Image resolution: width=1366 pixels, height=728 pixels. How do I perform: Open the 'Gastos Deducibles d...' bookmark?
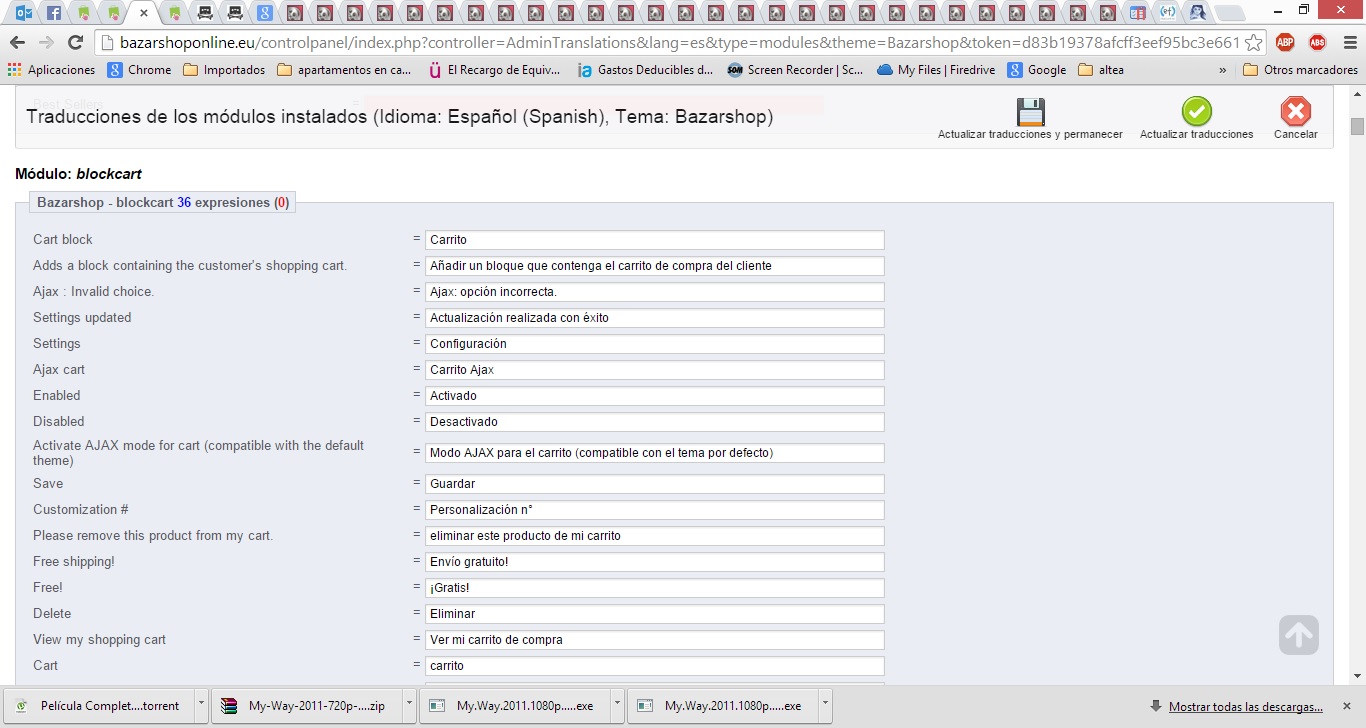point(646,70)
